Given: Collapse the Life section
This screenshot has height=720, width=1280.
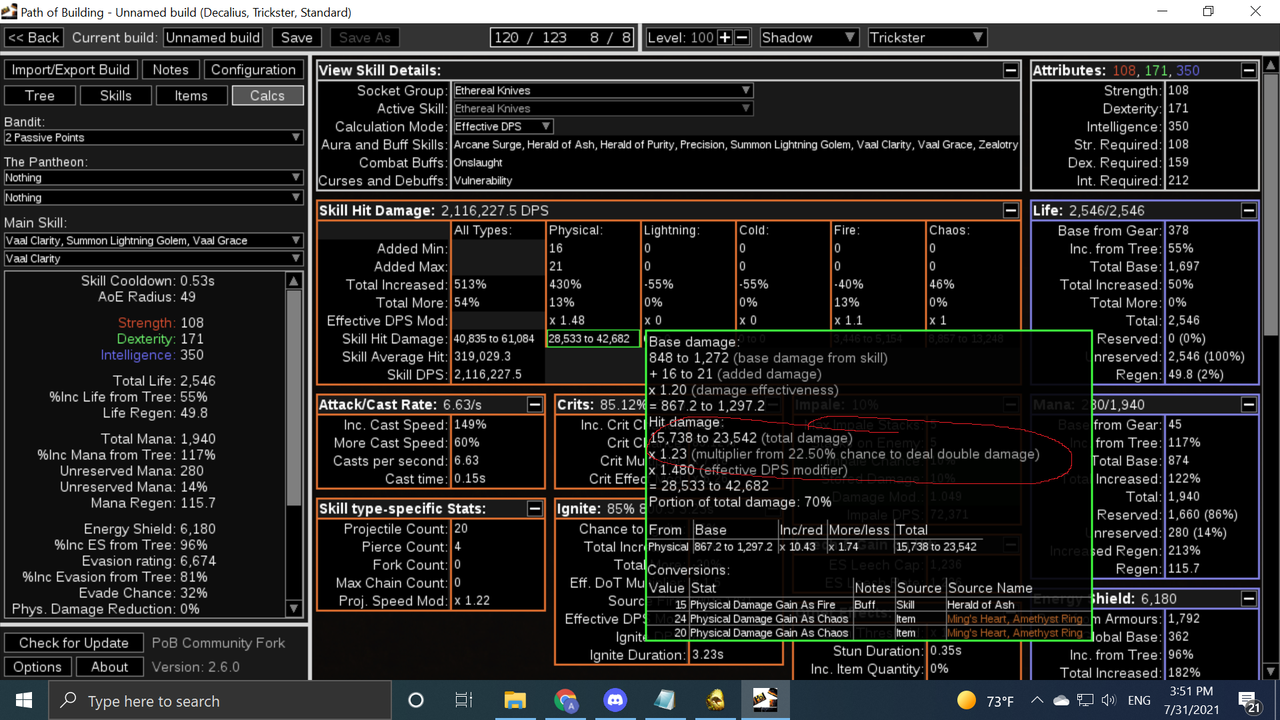Looking at the screenshot, I should tap(1249, 211).
